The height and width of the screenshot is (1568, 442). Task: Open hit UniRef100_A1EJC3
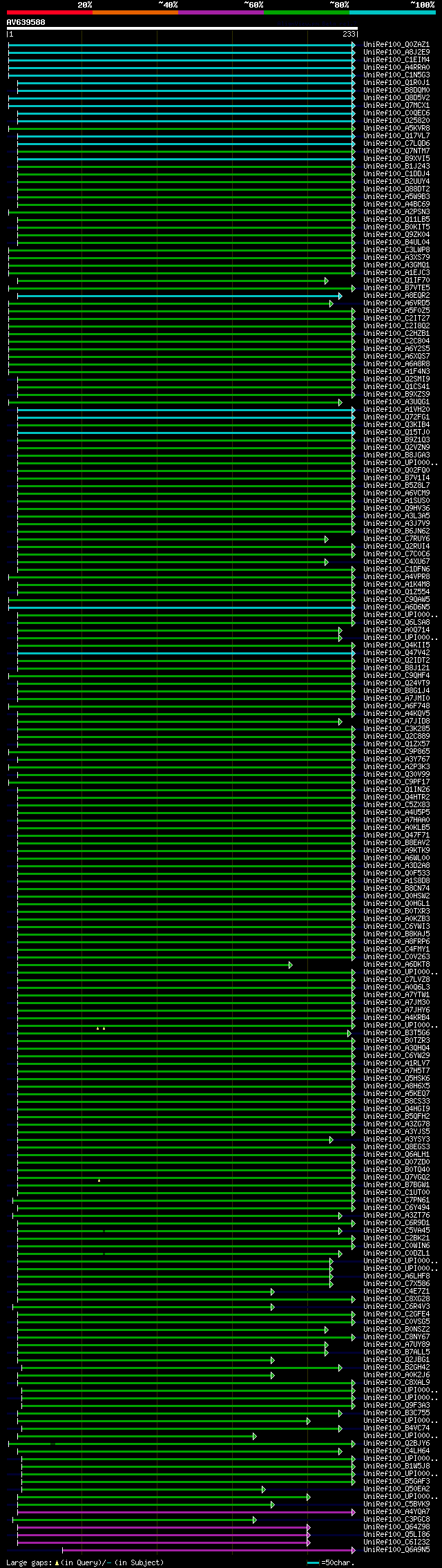click(x=396, y=272)
